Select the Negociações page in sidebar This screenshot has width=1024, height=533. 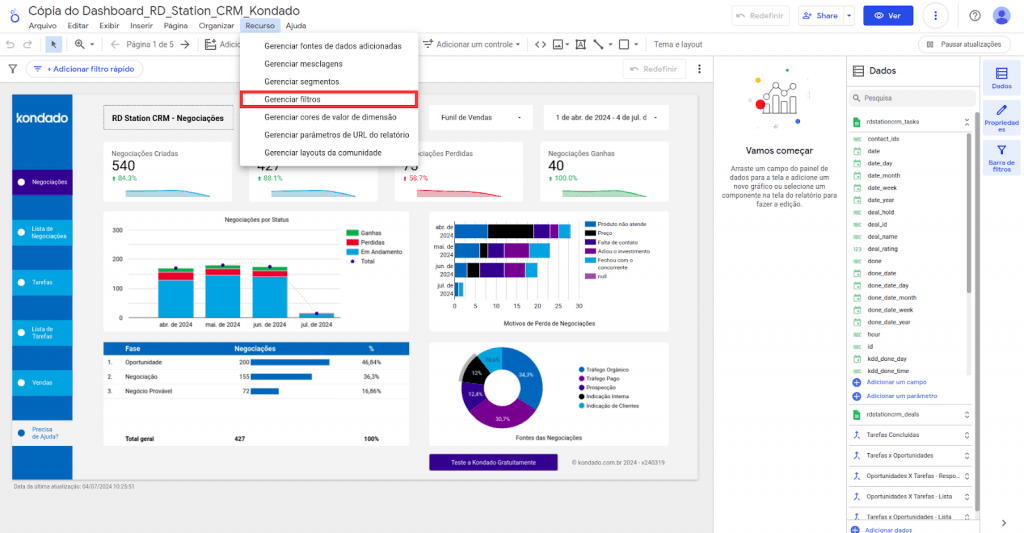tap(42, 182)
